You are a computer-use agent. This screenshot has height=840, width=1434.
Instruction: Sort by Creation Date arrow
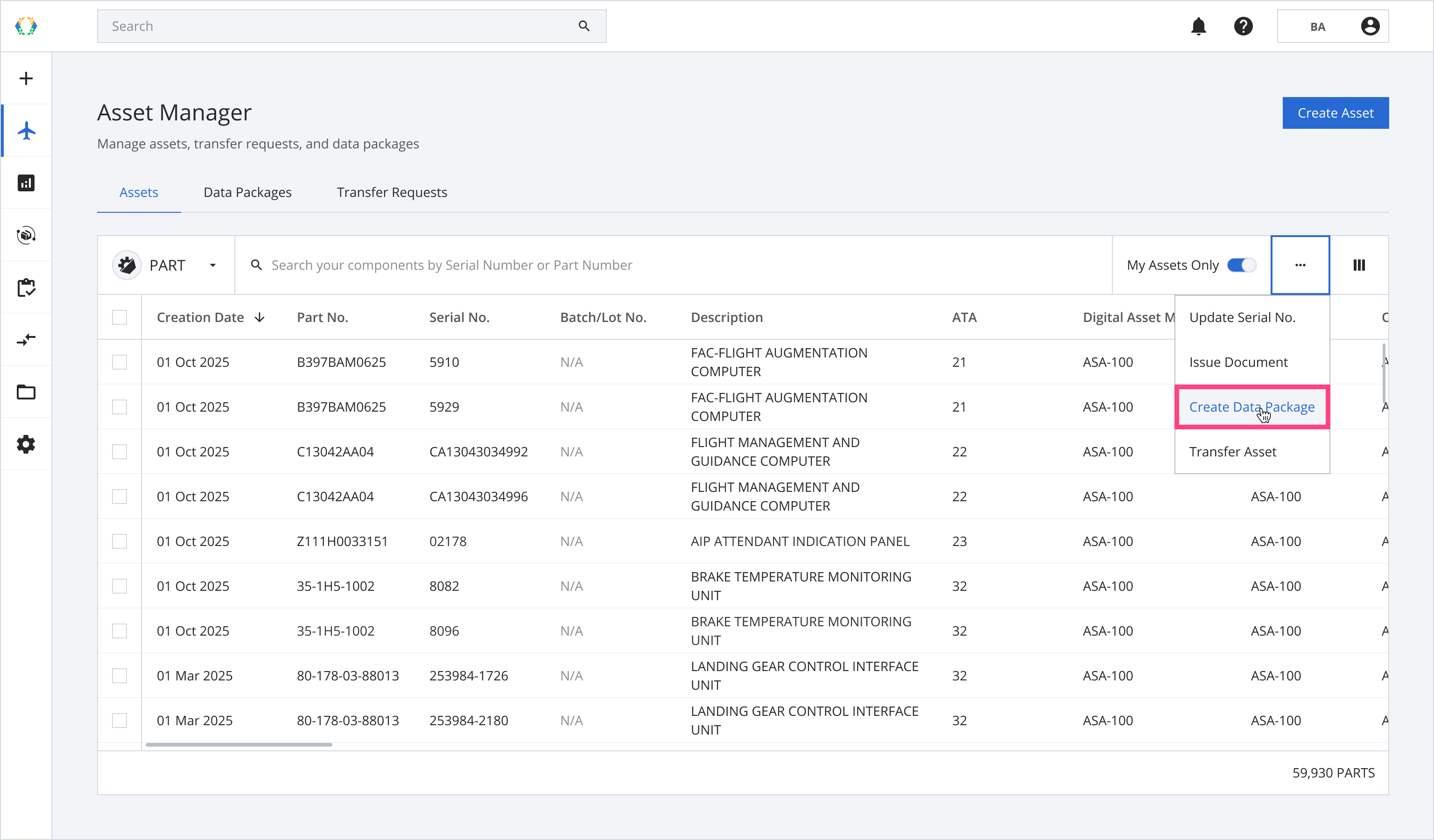pos(260,317)
